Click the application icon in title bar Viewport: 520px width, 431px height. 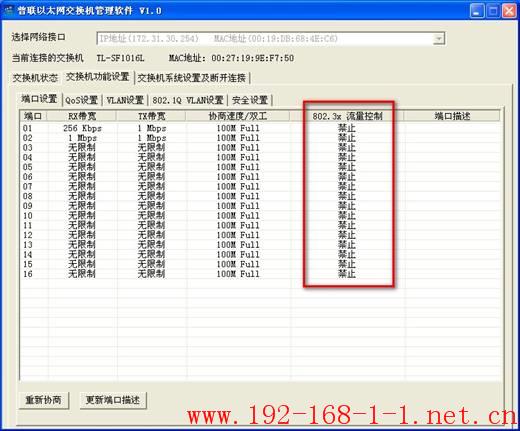(x=9, y=10)
